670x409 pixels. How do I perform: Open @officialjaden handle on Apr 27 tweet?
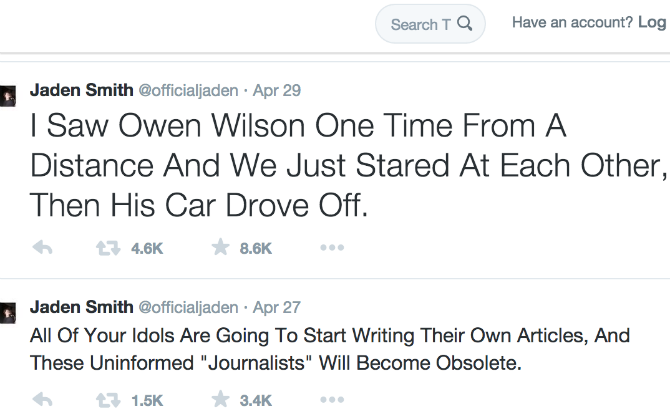(188, 307)
